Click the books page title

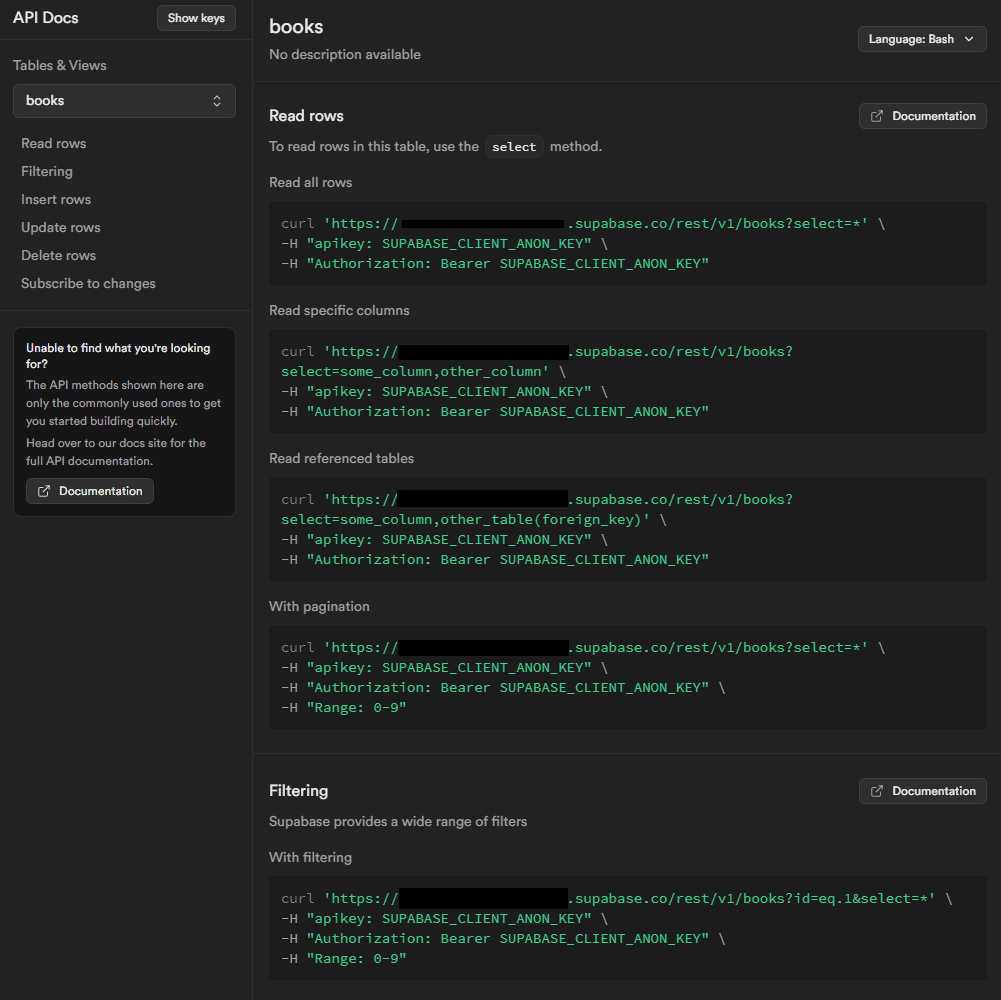(296, 26)
